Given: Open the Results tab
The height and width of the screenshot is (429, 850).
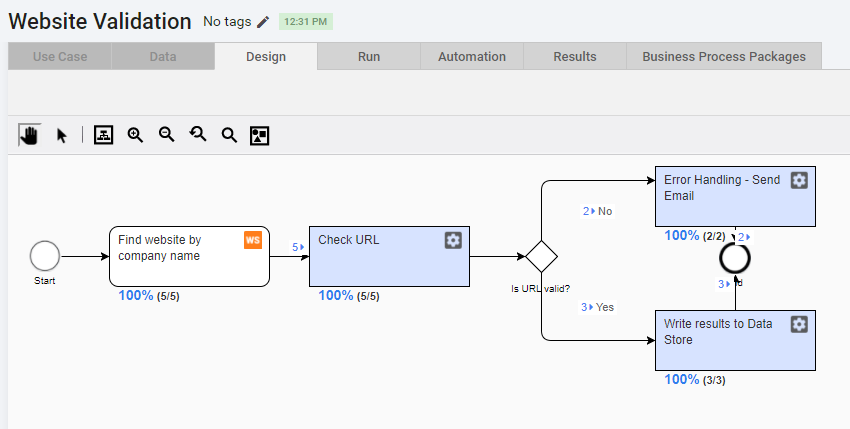Looking at the screenshot, I should [575, 56].
